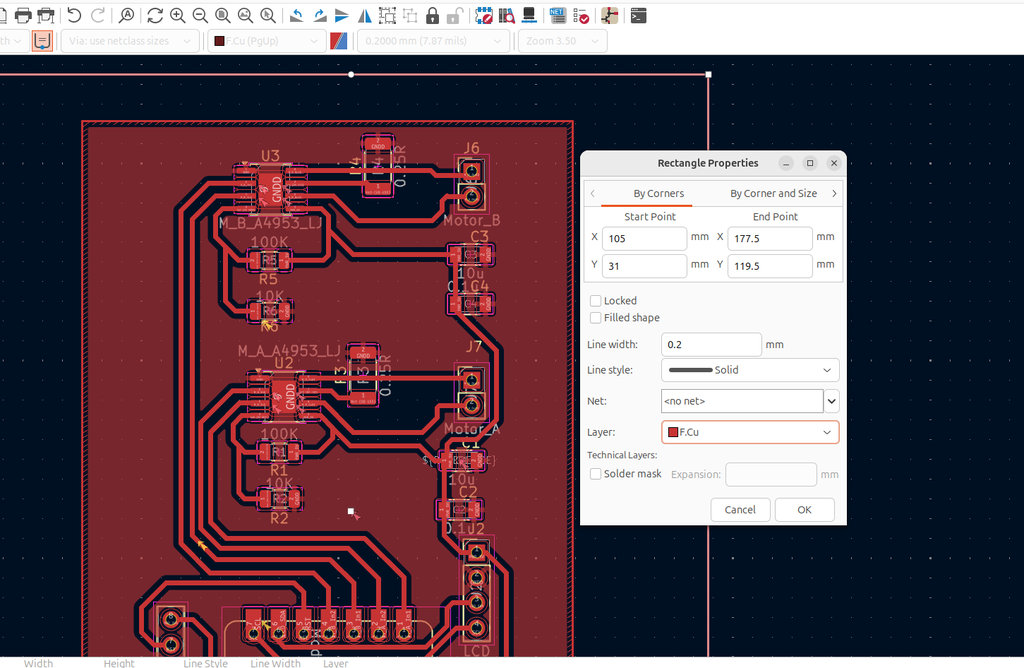
Task: Expand the Net selector dropdown arrow
Action: pyautogui.click(x=831, y=401)
